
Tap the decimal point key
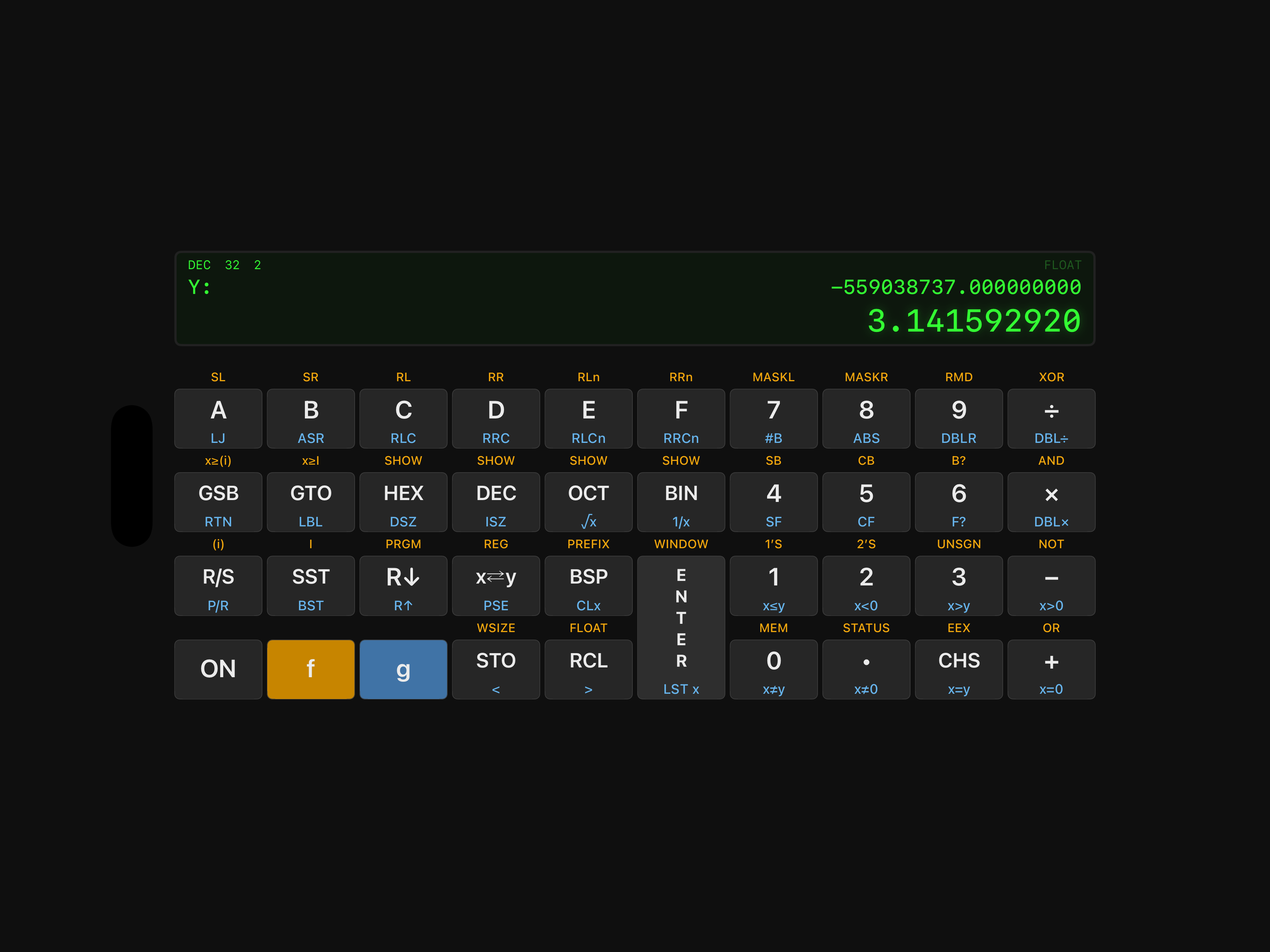point(866,669)
